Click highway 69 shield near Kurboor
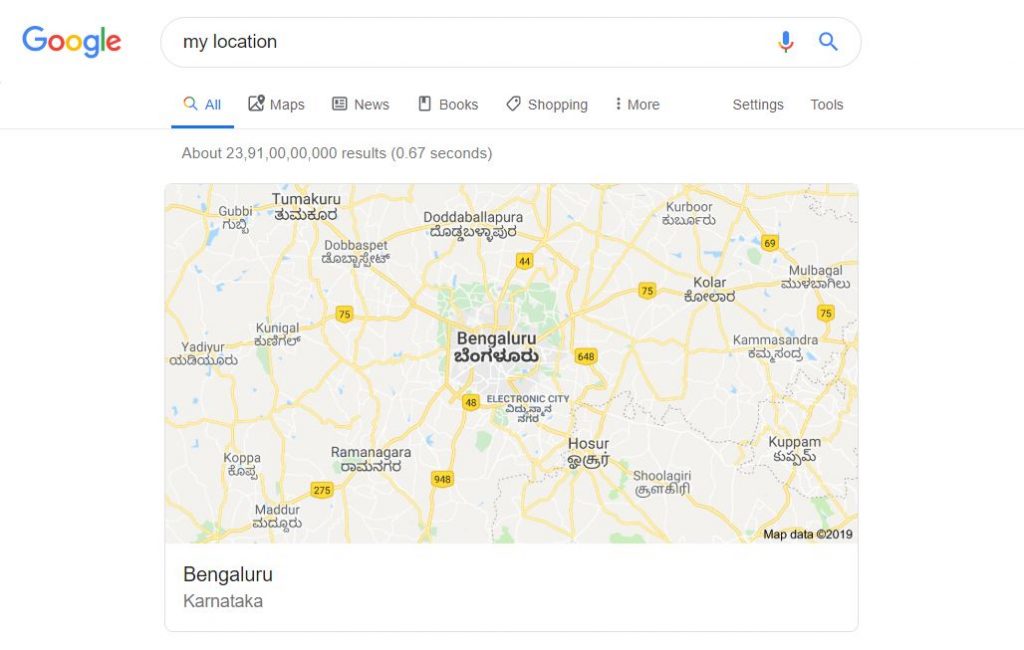Viewport: 1024px width, 650px height. [770, 244]
